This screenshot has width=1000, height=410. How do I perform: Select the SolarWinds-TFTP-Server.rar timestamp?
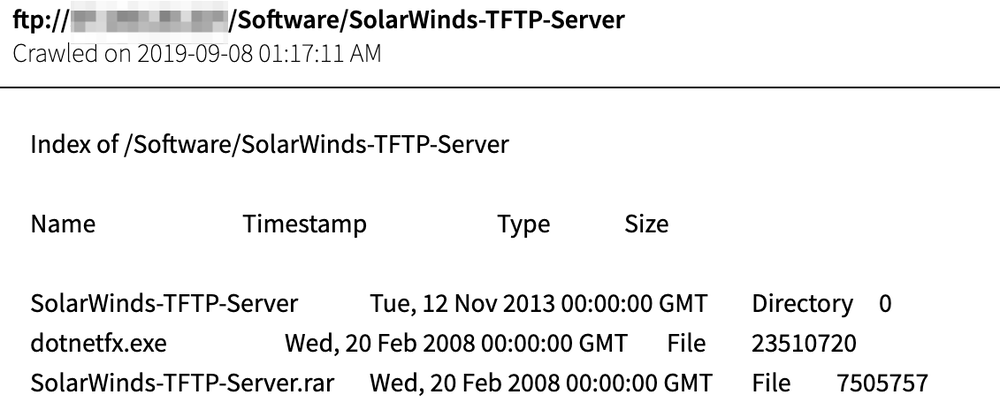click(x=541, y=383)
